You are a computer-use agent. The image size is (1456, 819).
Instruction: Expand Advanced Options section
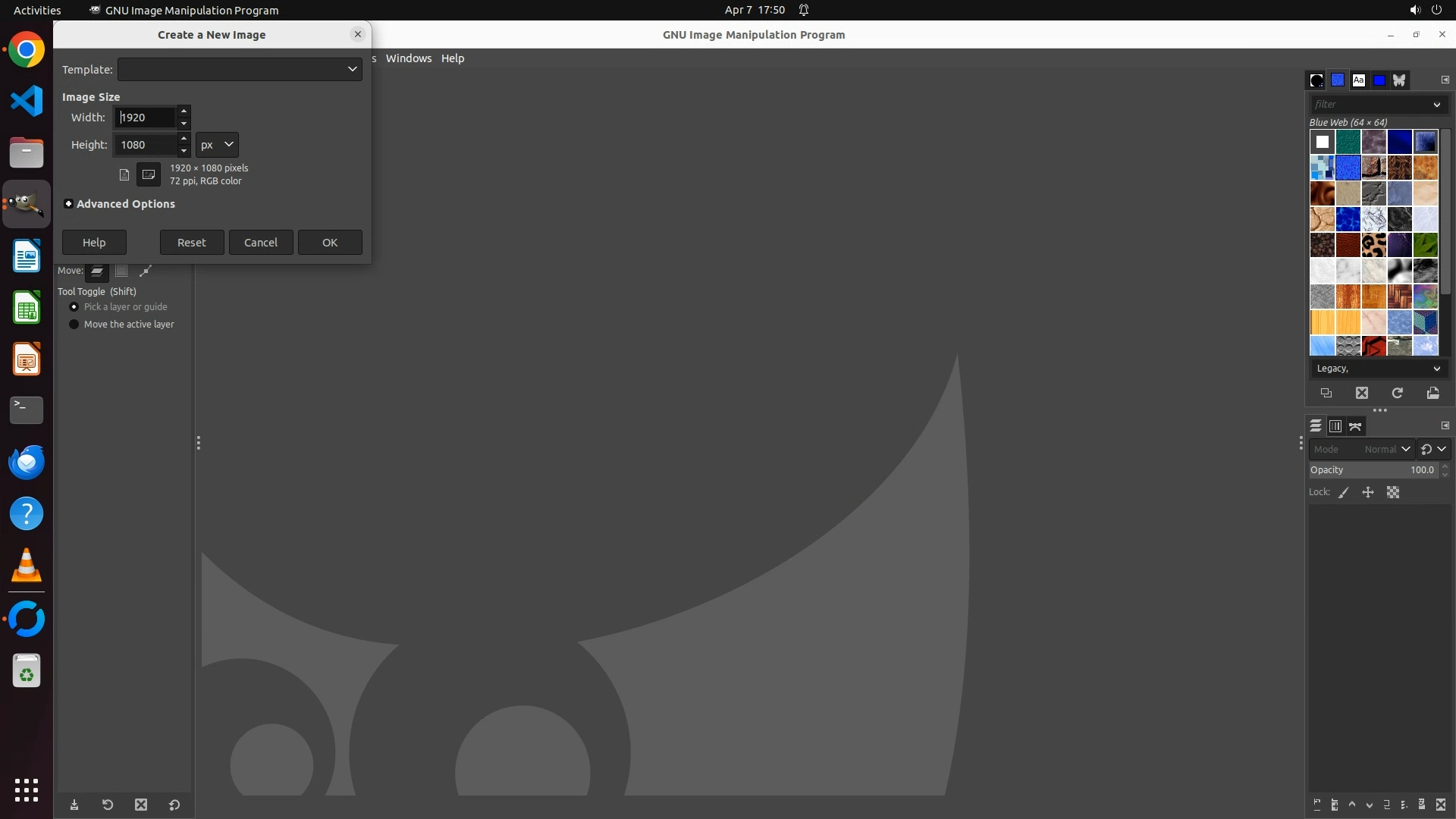point(69,204)
